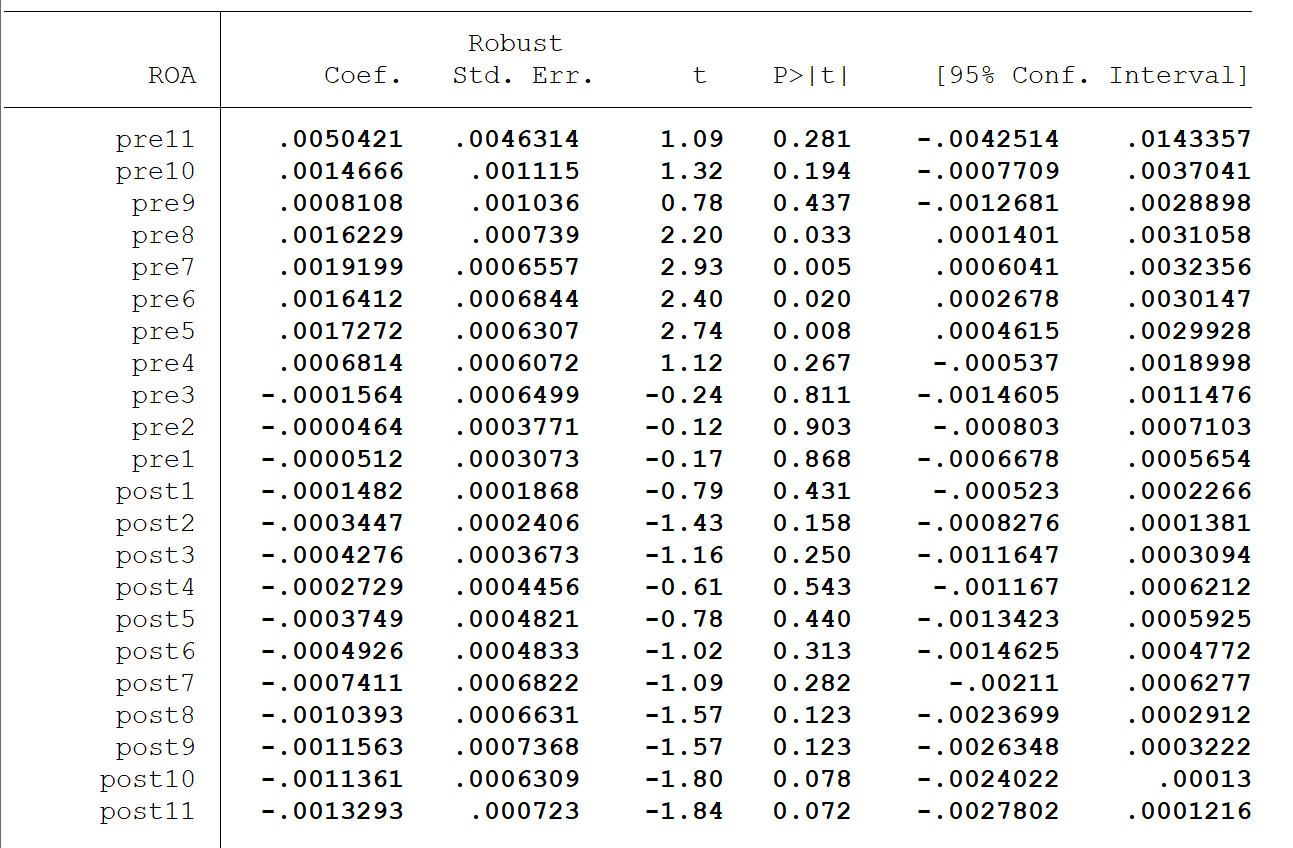Image resolution: width=1293 pixels, height=848 pixels.
Task: Click the pre7 variable name
Action: point(163,268)
